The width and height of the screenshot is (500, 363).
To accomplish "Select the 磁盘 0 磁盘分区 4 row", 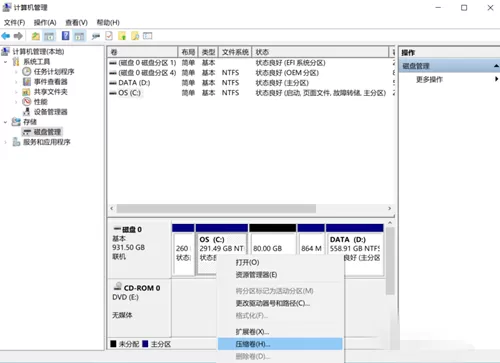I will [251, 73].
